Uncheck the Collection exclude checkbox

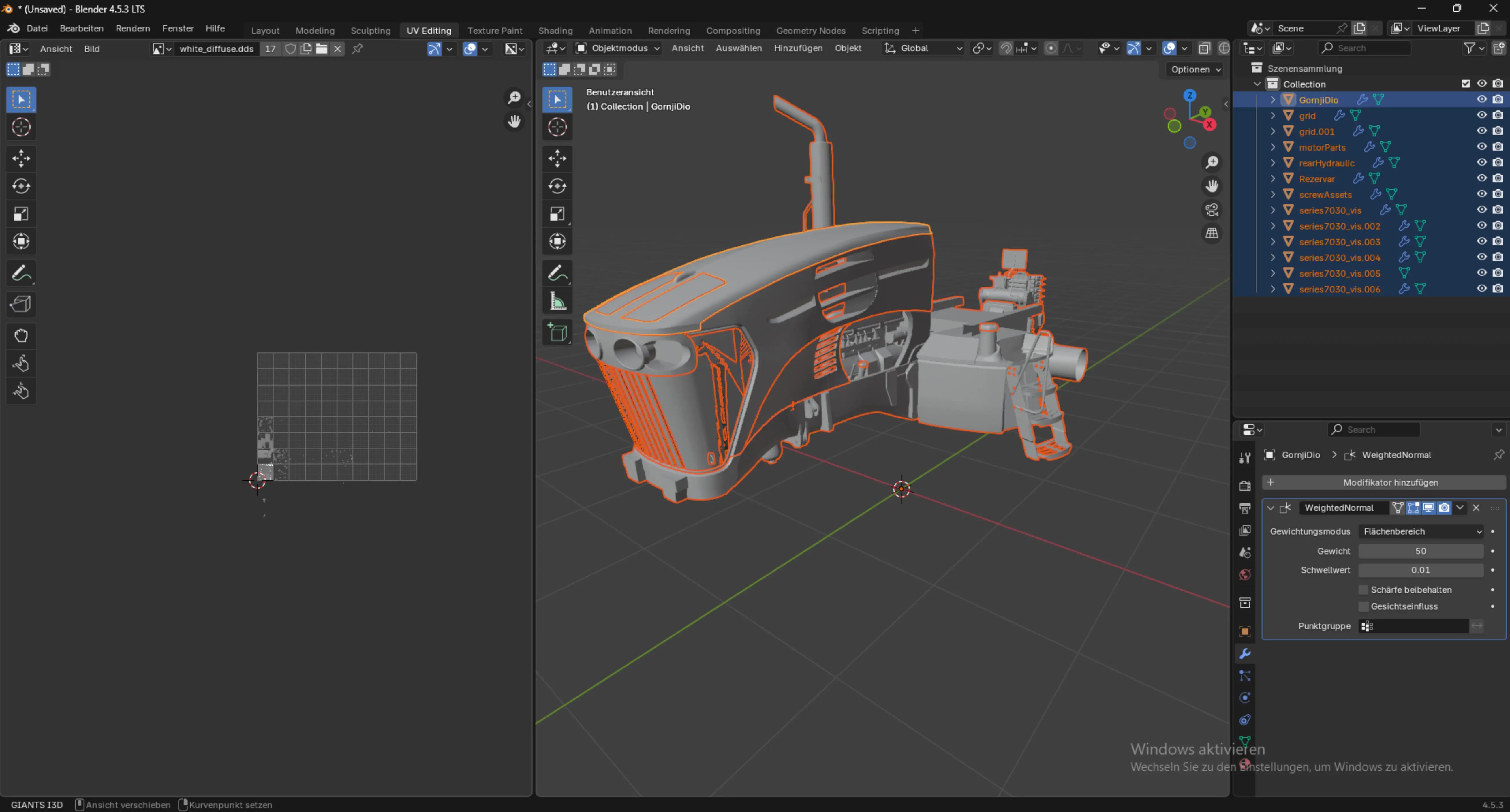(1466, 84)
